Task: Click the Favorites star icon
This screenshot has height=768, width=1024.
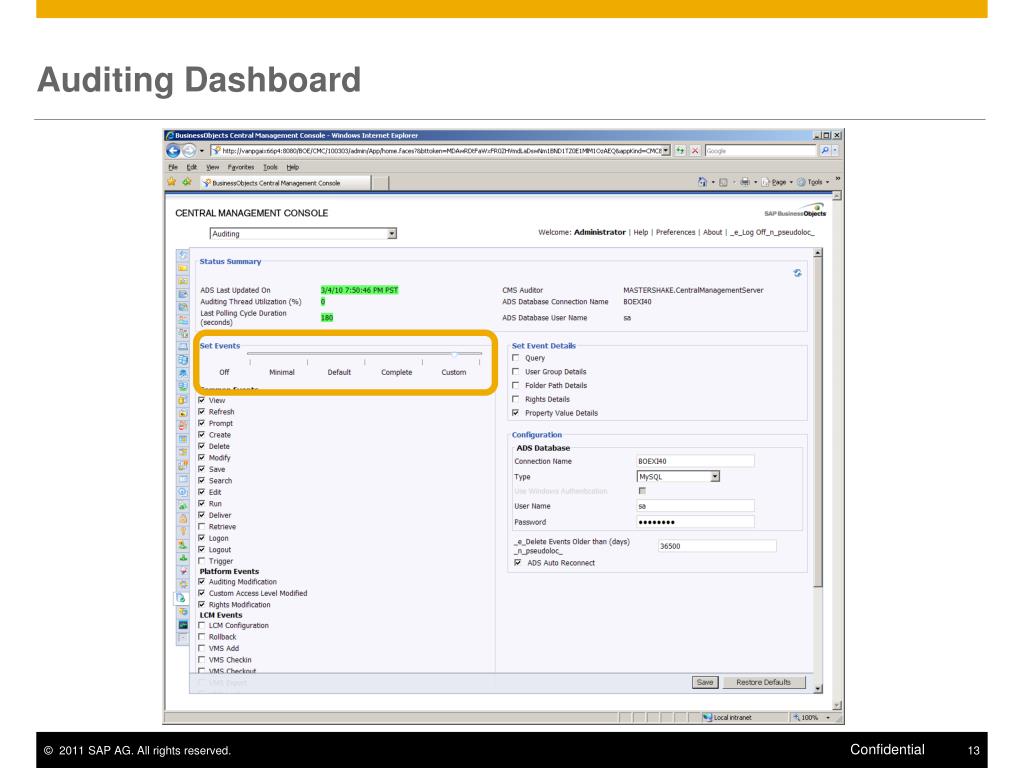Action: [x=172, y=182]
